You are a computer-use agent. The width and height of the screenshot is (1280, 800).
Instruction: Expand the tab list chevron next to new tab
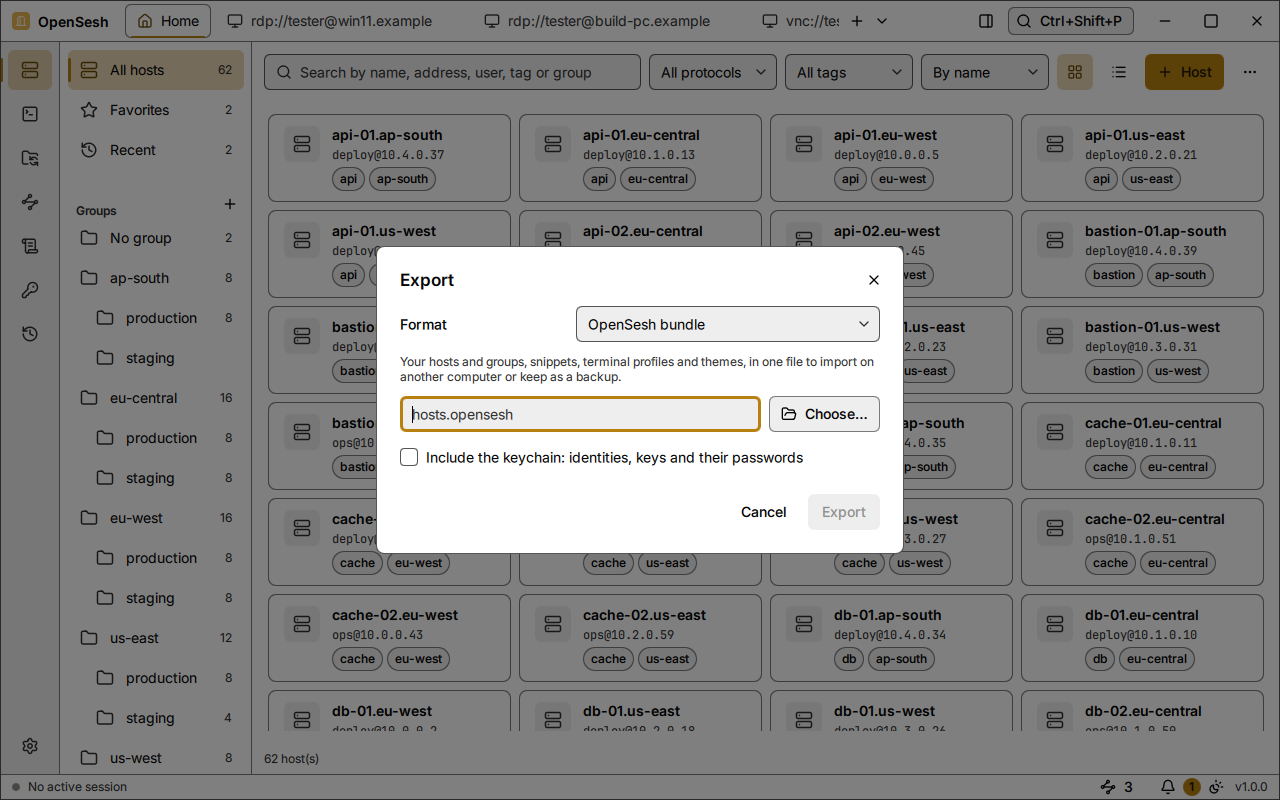pos(882,21)
